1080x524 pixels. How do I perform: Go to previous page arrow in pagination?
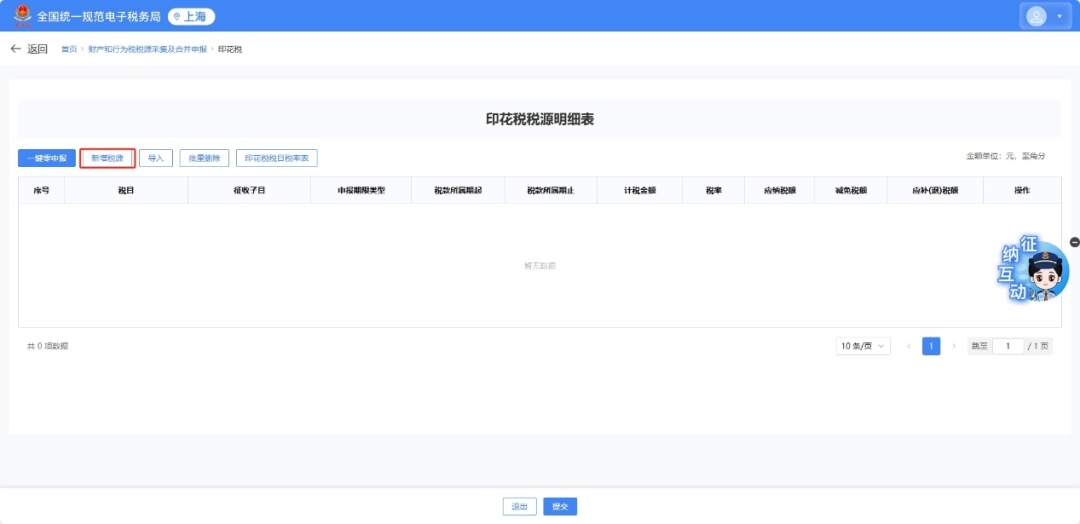[909, 346]
